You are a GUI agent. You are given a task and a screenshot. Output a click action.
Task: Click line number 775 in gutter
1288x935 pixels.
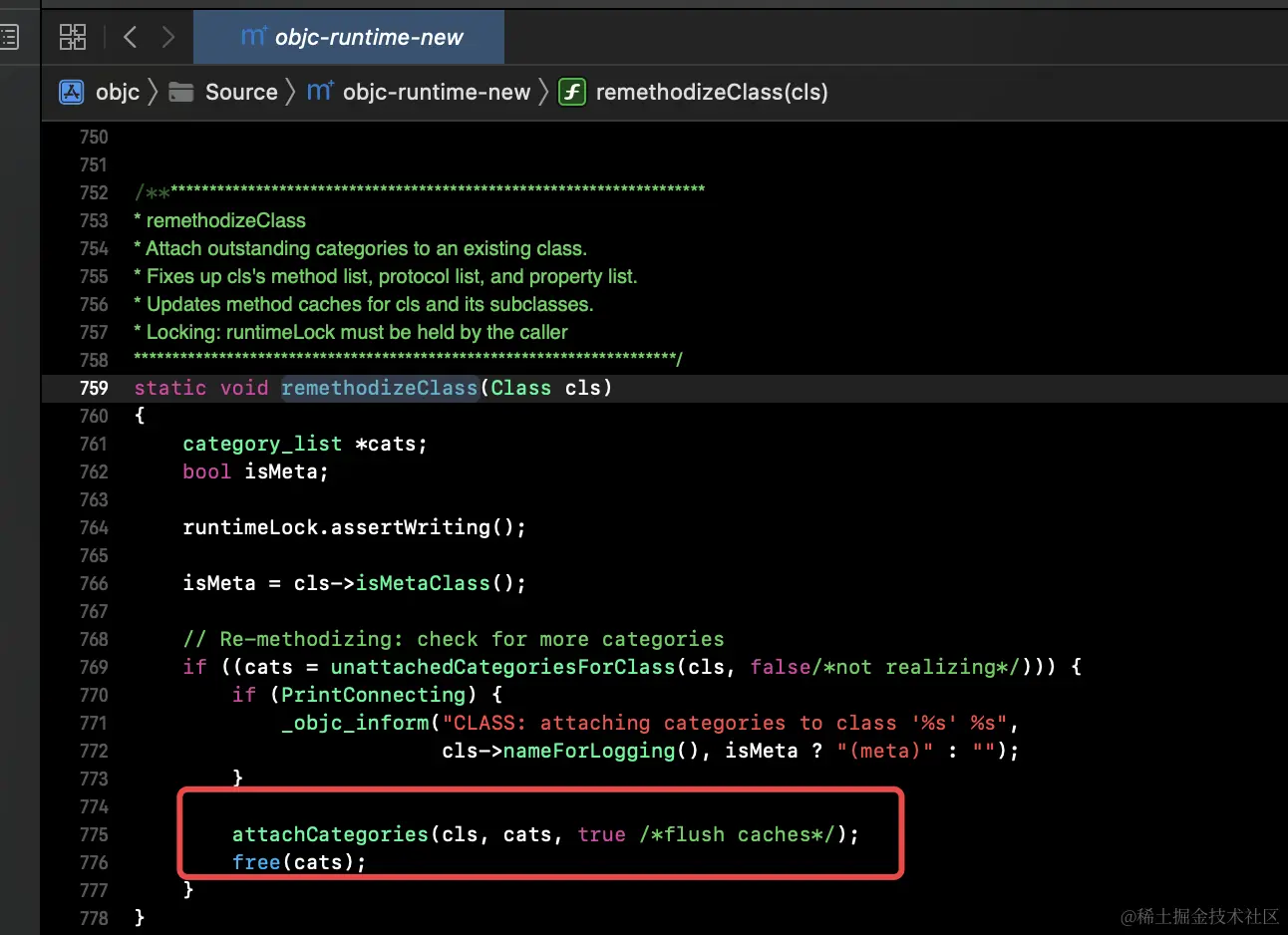point(94,834)
